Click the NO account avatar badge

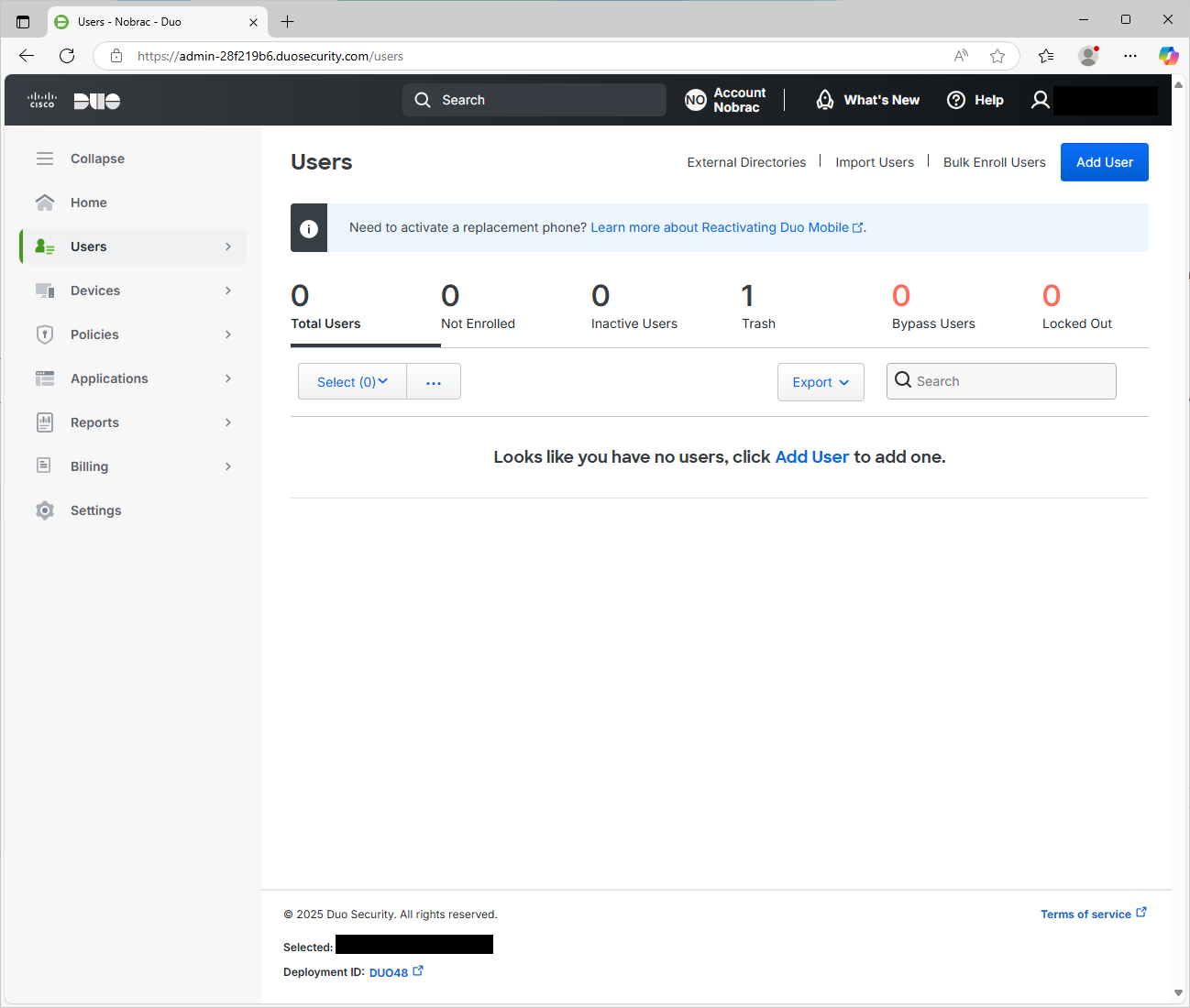click(696, 100)
